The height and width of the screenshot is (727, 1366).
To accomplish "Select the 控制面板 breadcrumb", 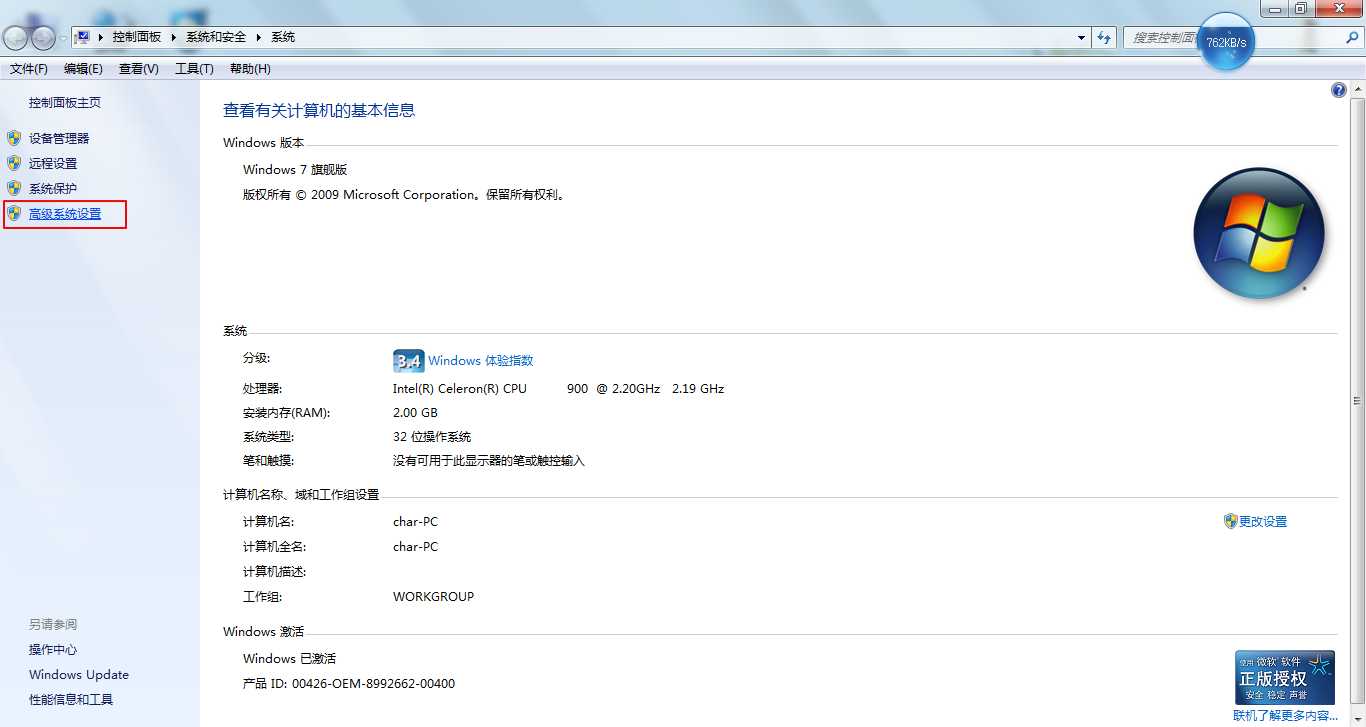I will click(137, 37).
